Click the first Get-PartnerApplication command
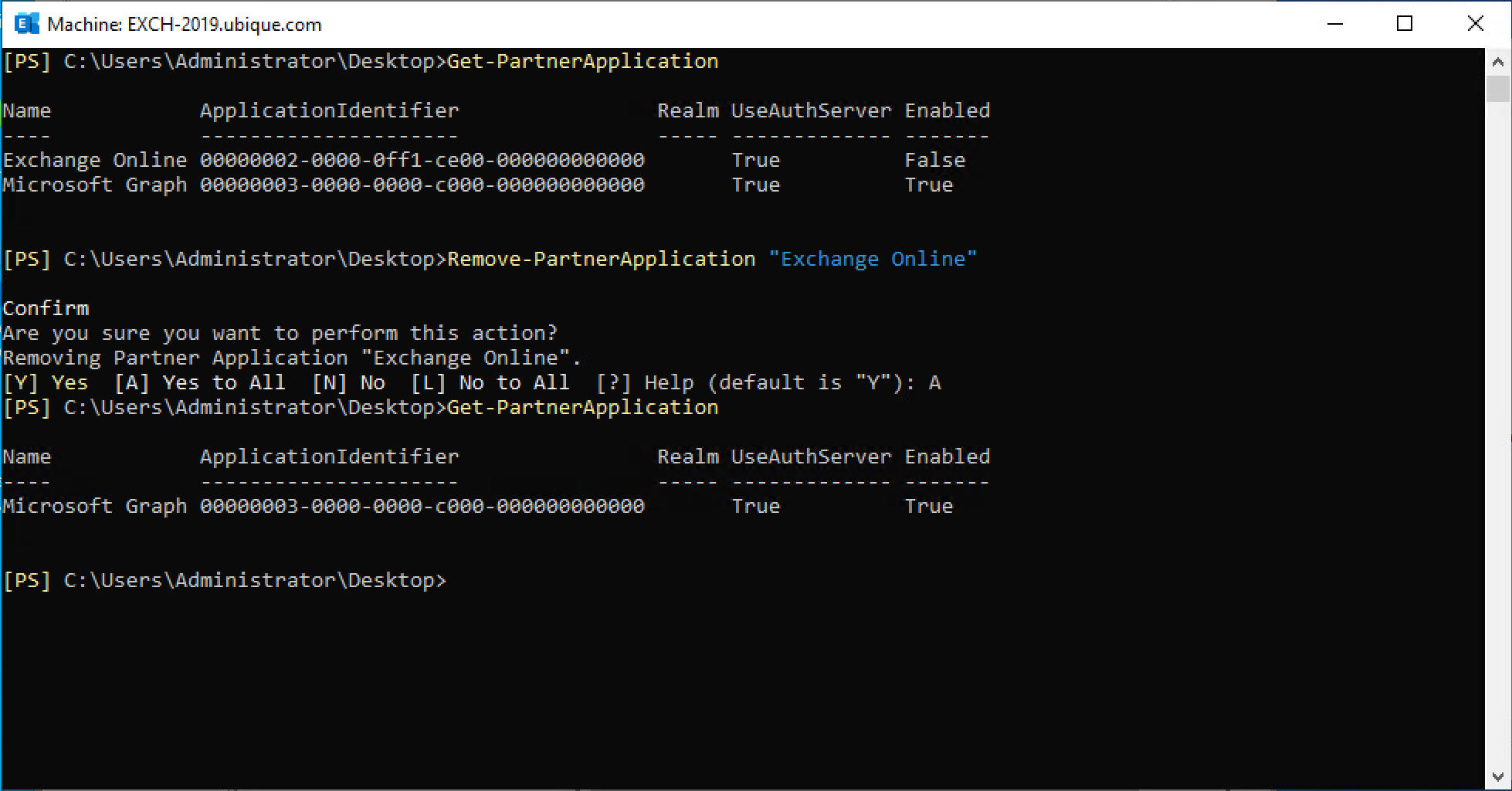Viewport: 1512px width, 791px height. coord(583,62)
